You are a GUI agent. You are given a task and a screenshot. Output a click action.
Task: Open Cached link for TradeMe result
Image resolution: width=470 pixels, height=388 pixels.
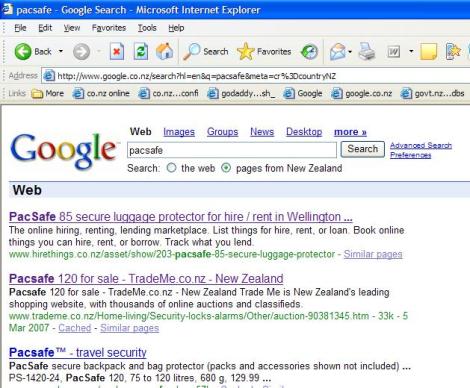pos(75,328)
